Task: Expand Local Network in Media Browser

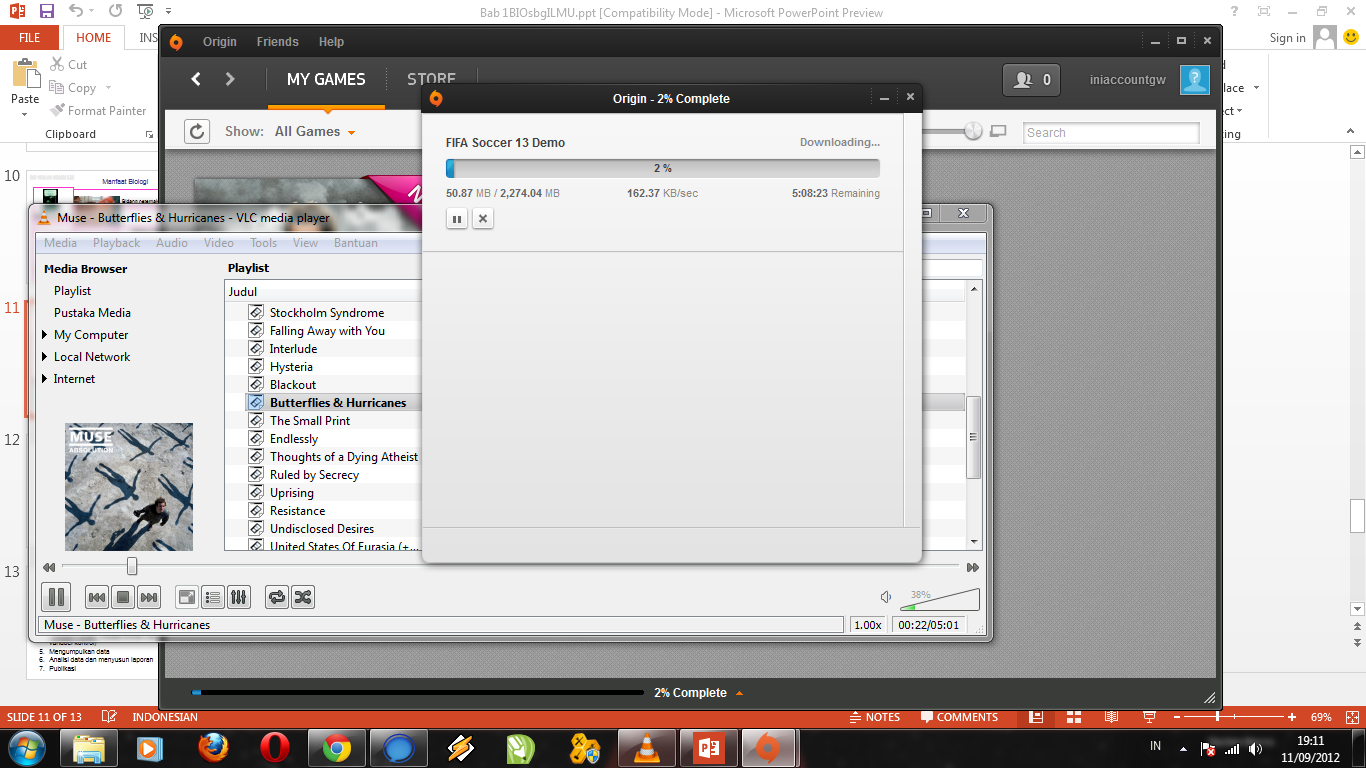Action: tap(45, 357)
